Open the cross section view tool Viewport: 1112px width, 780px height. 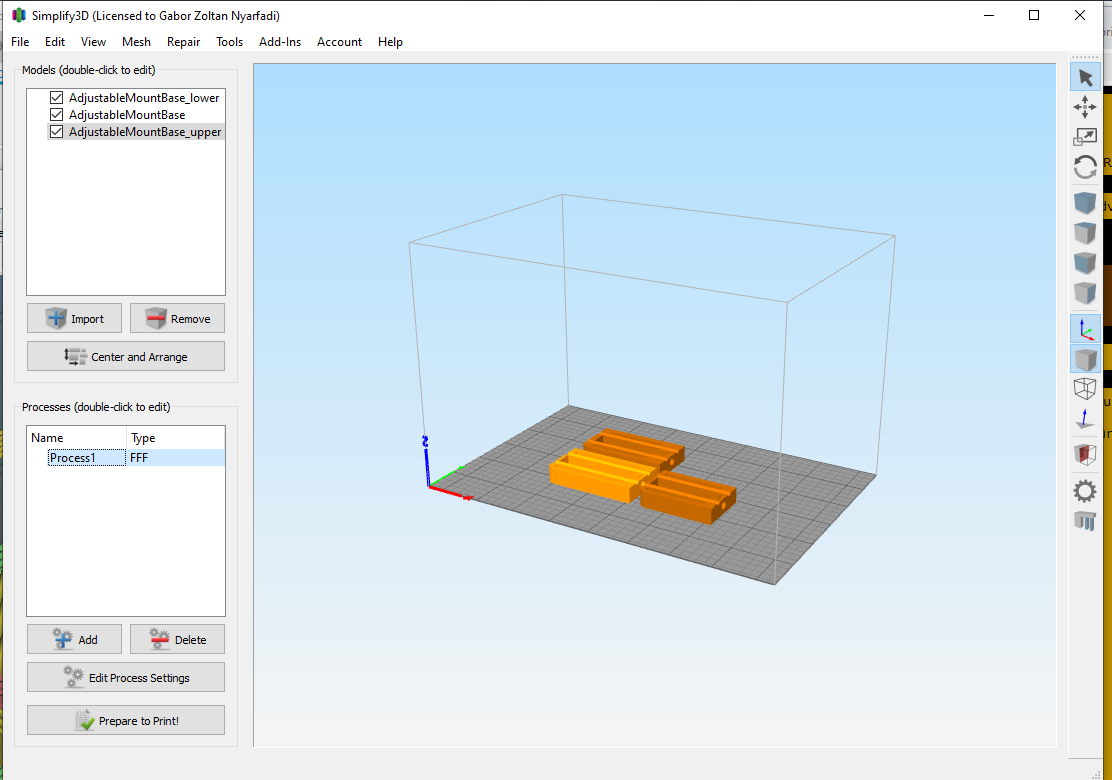click(x=1085, y=455)
